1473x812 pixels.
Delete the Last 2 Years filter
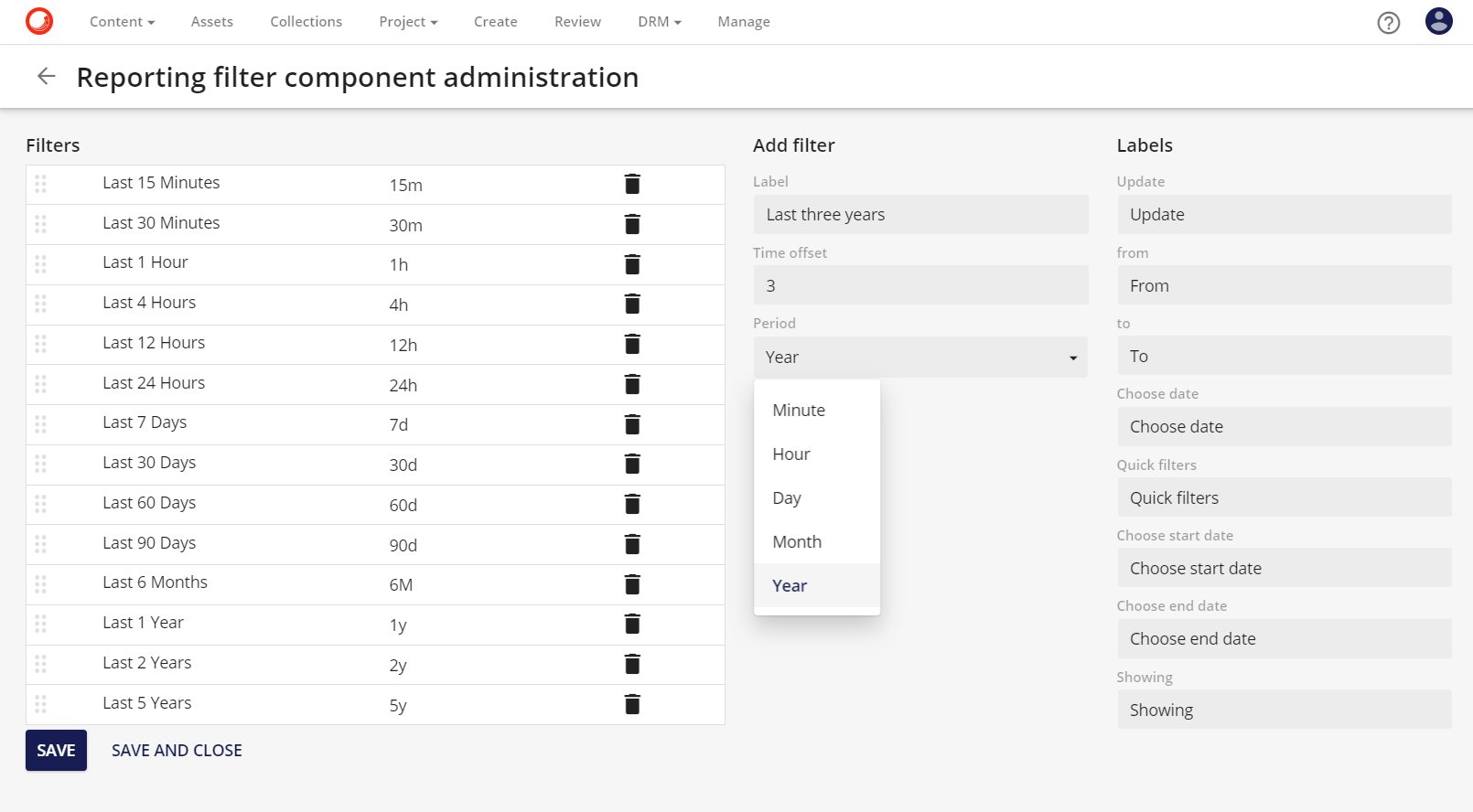632,664
